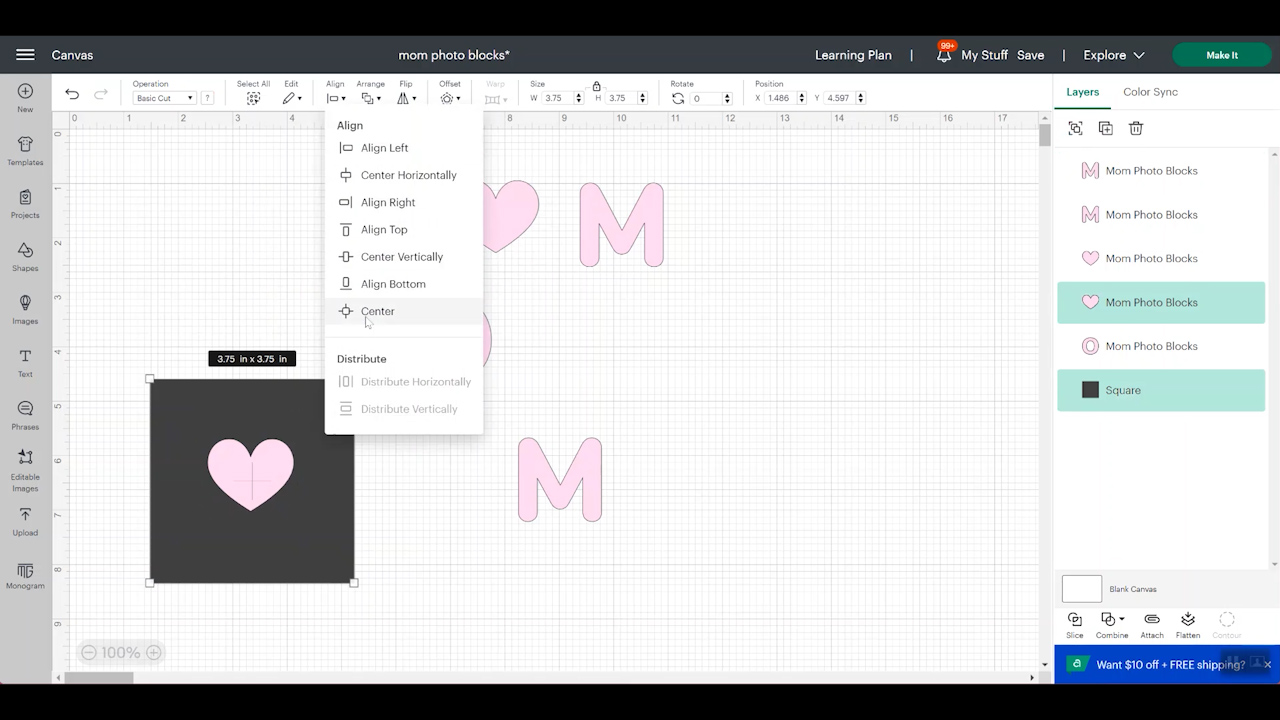Click the Height input field
The height and width of the screenshot is (720, 1280).
(x=621, y=98)
